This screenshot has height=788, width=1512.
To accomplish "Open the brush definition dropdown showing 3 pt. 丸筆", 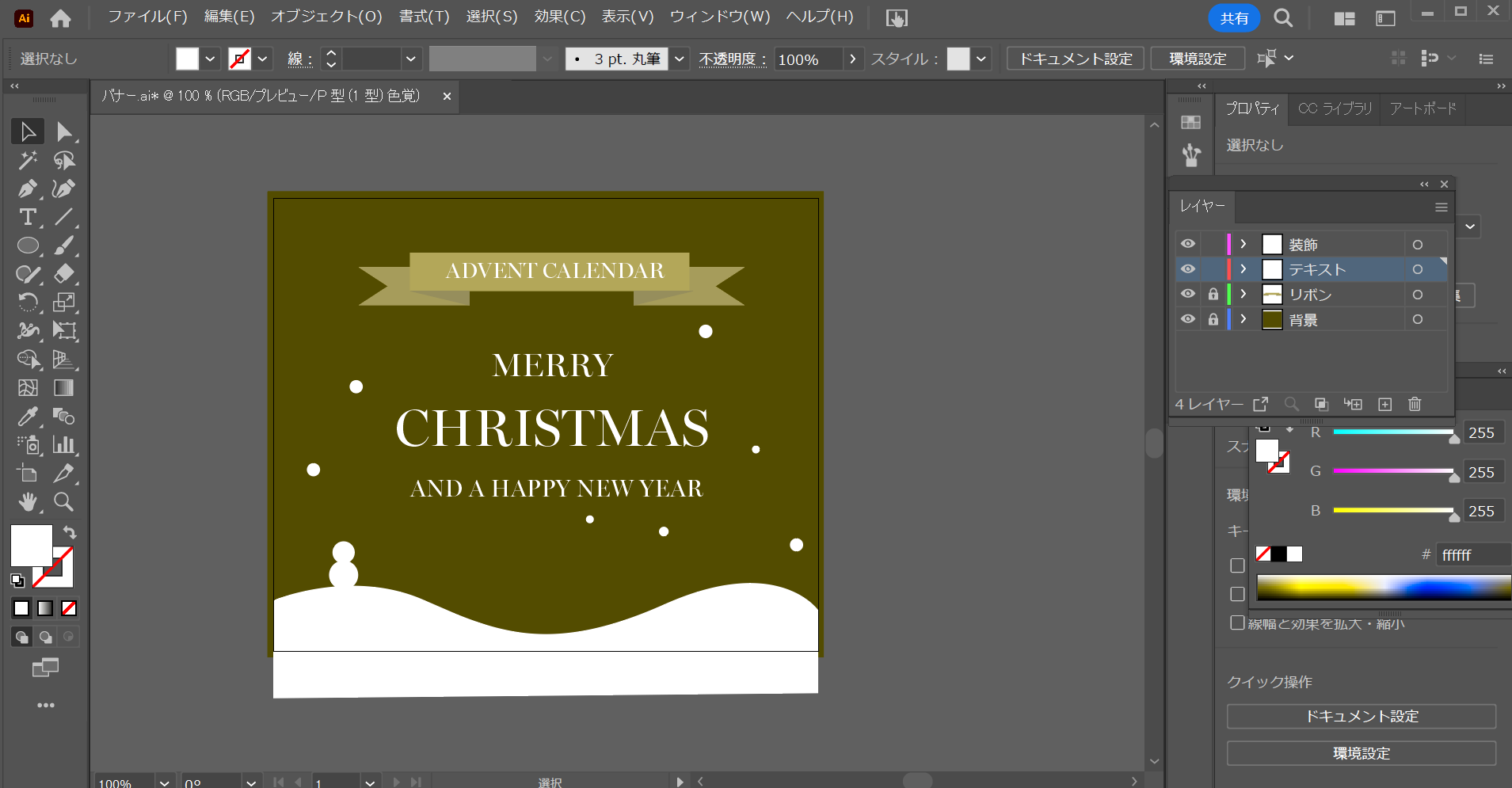I will (680, 58).
